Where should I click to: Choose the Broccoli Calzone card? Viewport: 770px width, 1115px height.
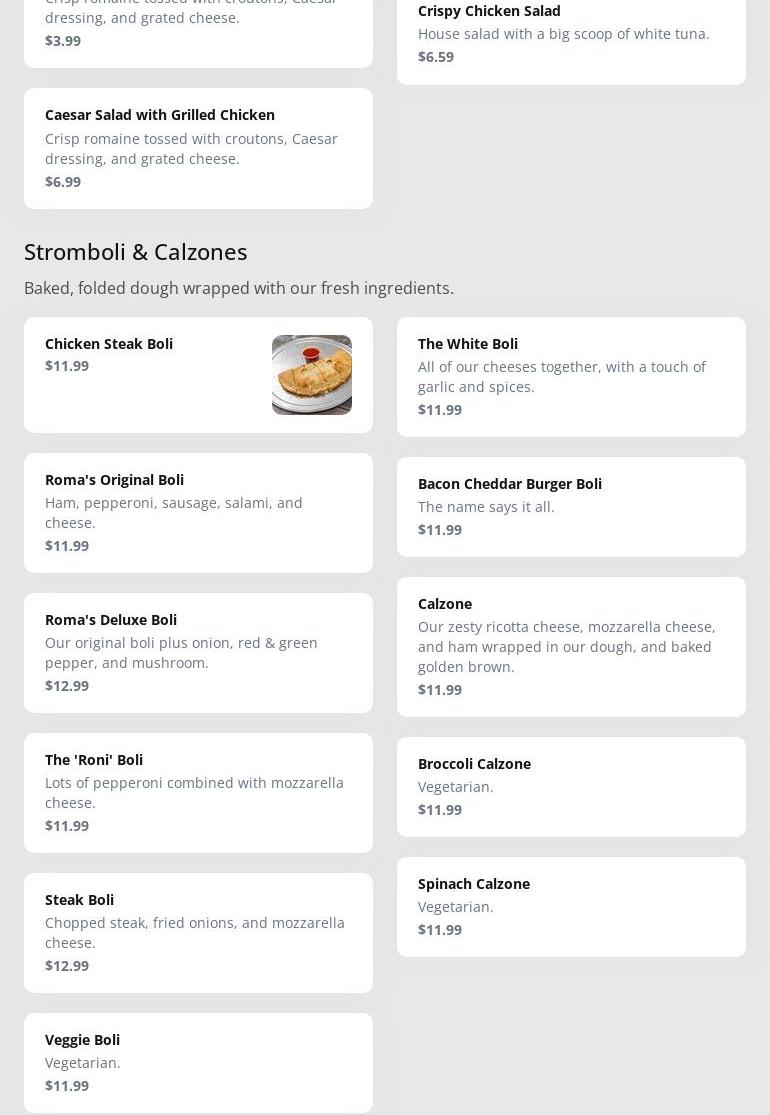[571, 787]
